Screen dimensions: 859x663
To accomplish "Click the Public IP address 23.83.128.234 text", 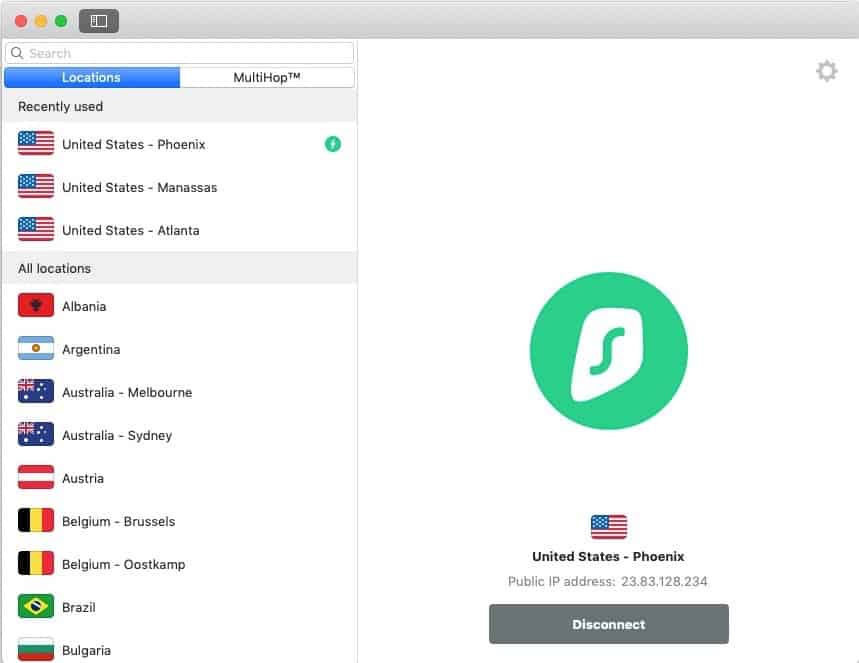I will [x=608, y=581].
